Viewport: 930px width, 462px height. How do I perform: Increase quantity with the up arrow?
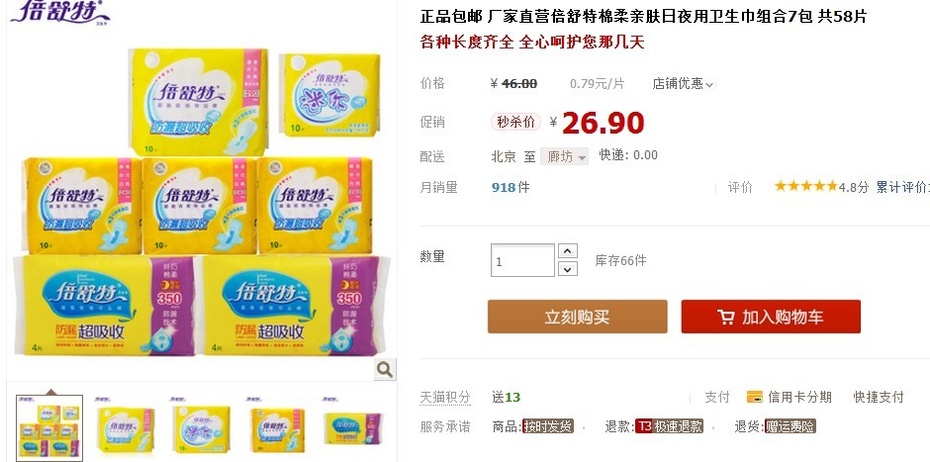tap(568, 251)
